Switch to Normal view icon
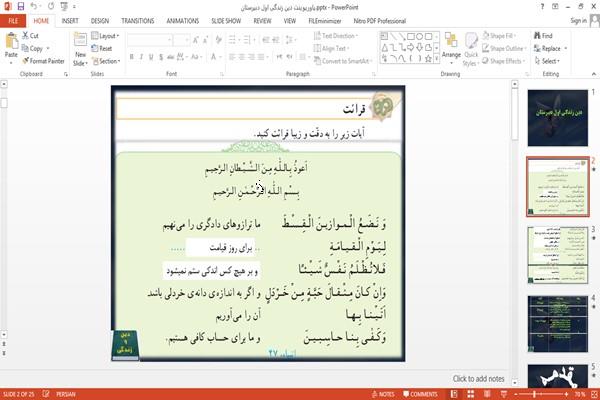 click(x=454, y=394)
